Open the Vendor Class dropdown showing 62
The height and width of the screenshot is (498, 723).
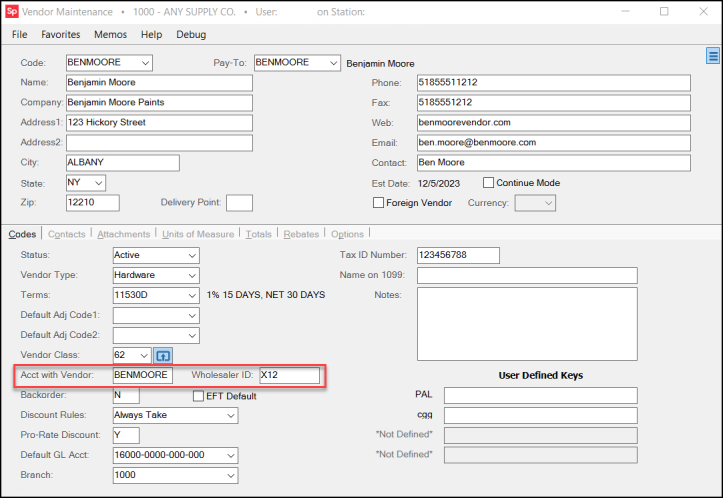144,356
